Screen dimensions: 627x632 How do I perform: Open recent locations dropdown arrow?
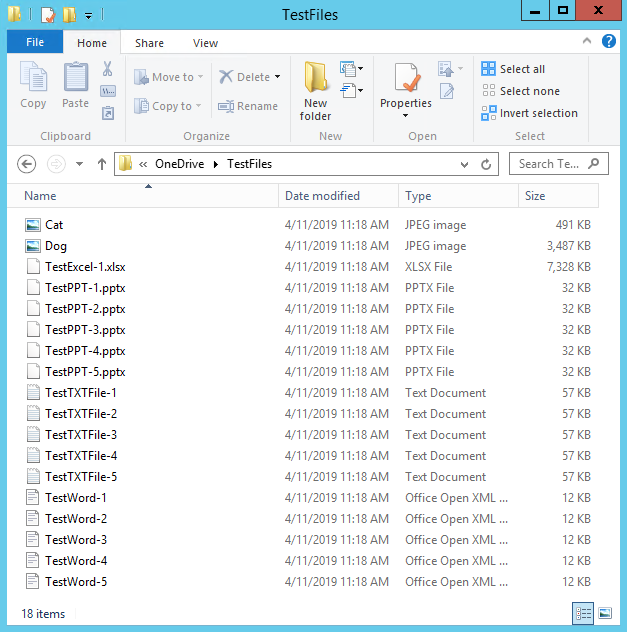(79, 164)
